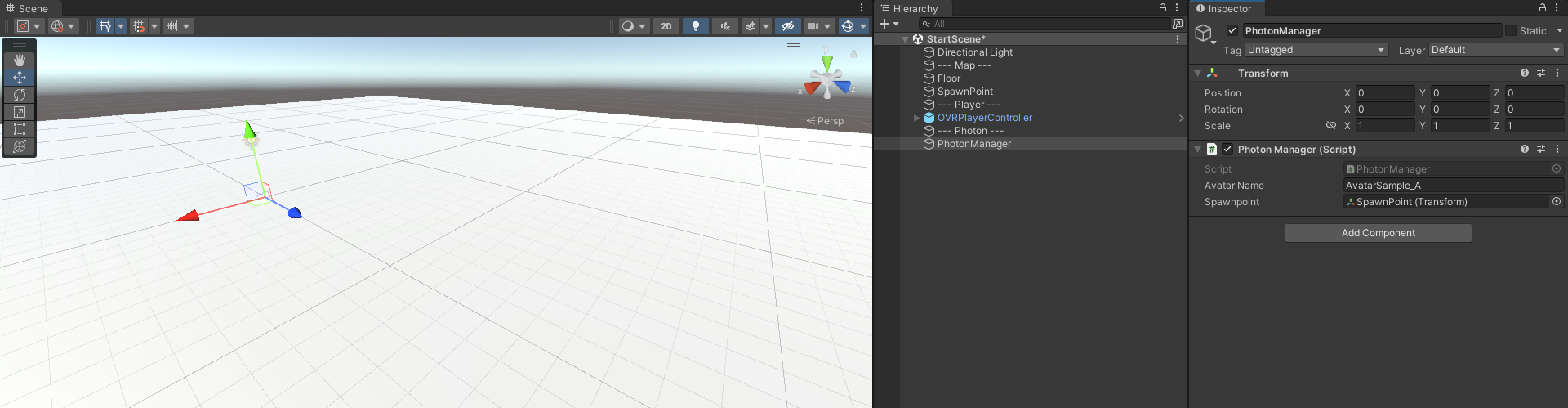Image resolution: width=1568 pixels, height=408 pixels.
Task: Select the combined Transform tool
Action: click(20, 146)
